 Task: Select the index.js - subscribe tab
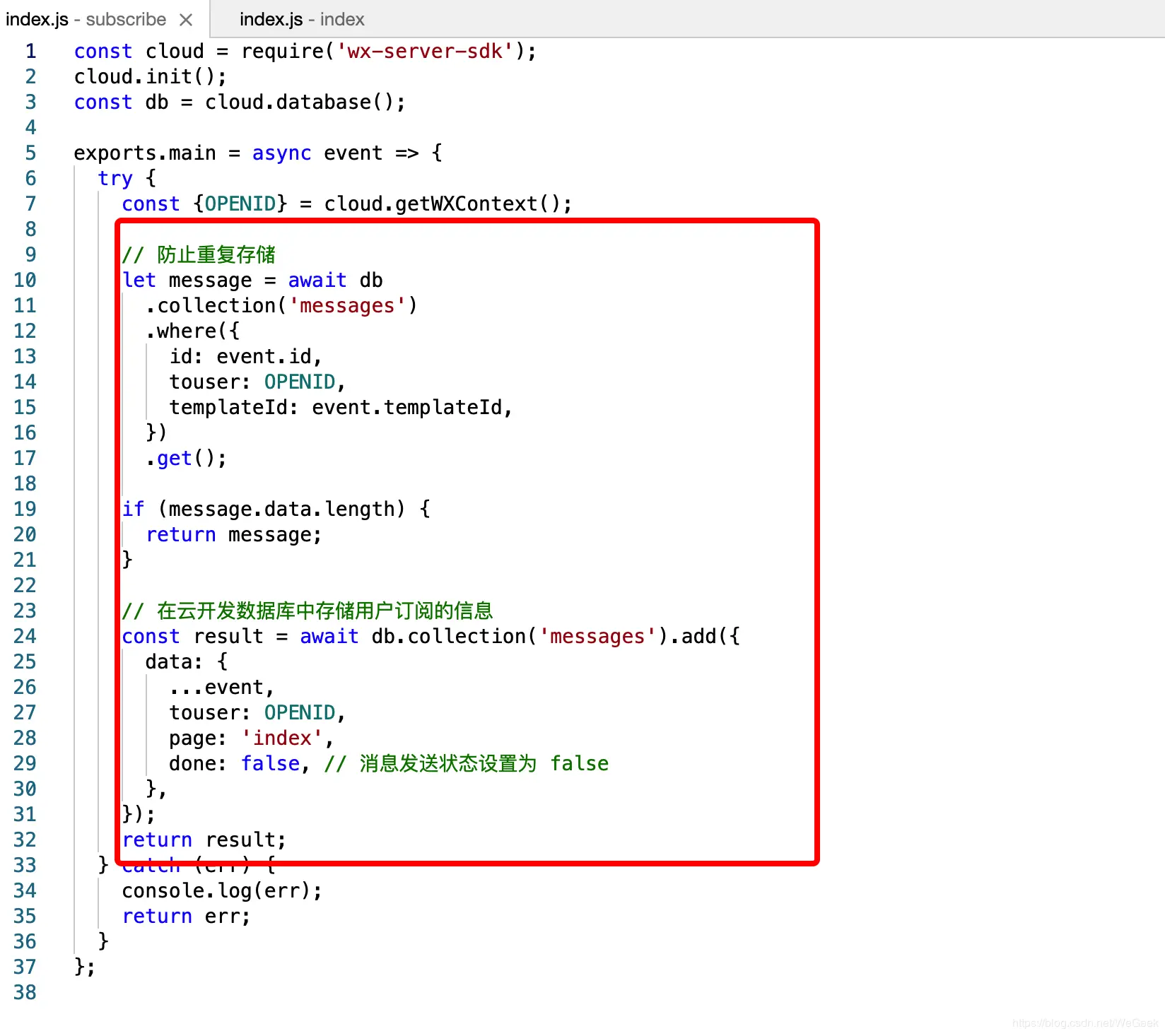pyautogui.click(x=105, y=19)
